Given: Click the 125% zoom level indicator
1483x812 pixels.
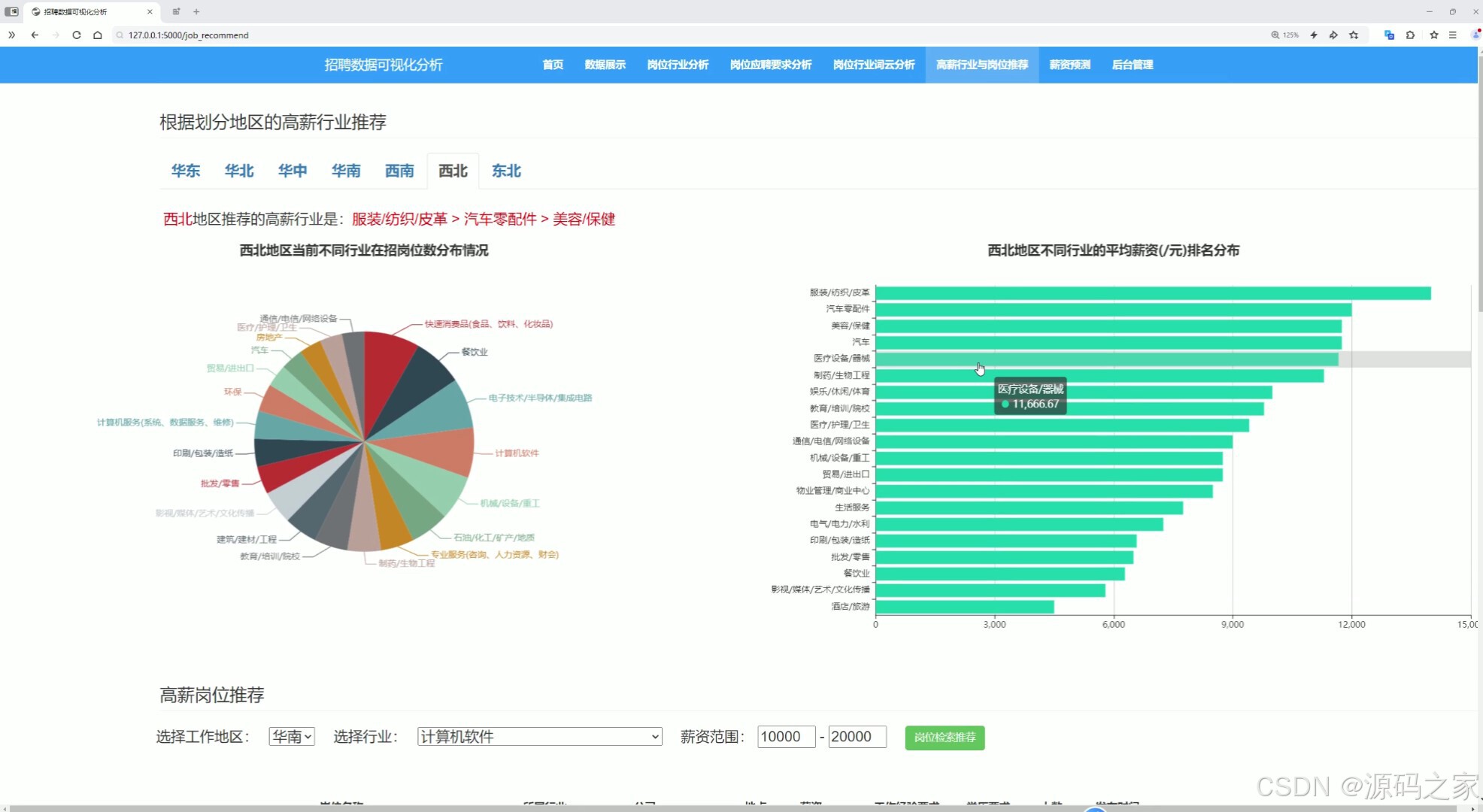Looking at the screenshot, I should [x=1285, y=35].
